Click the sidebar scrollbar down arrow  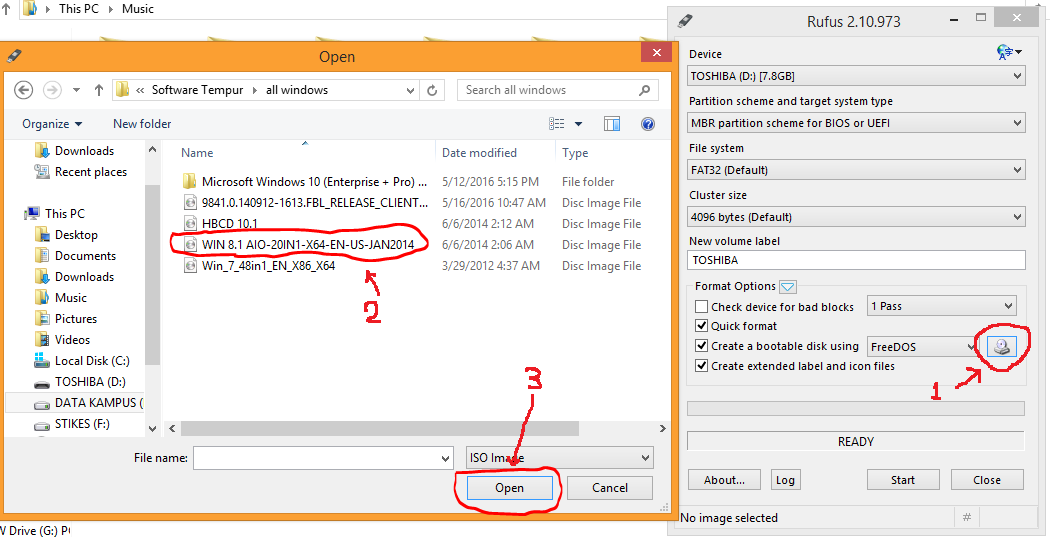click(x=152, y=429)
